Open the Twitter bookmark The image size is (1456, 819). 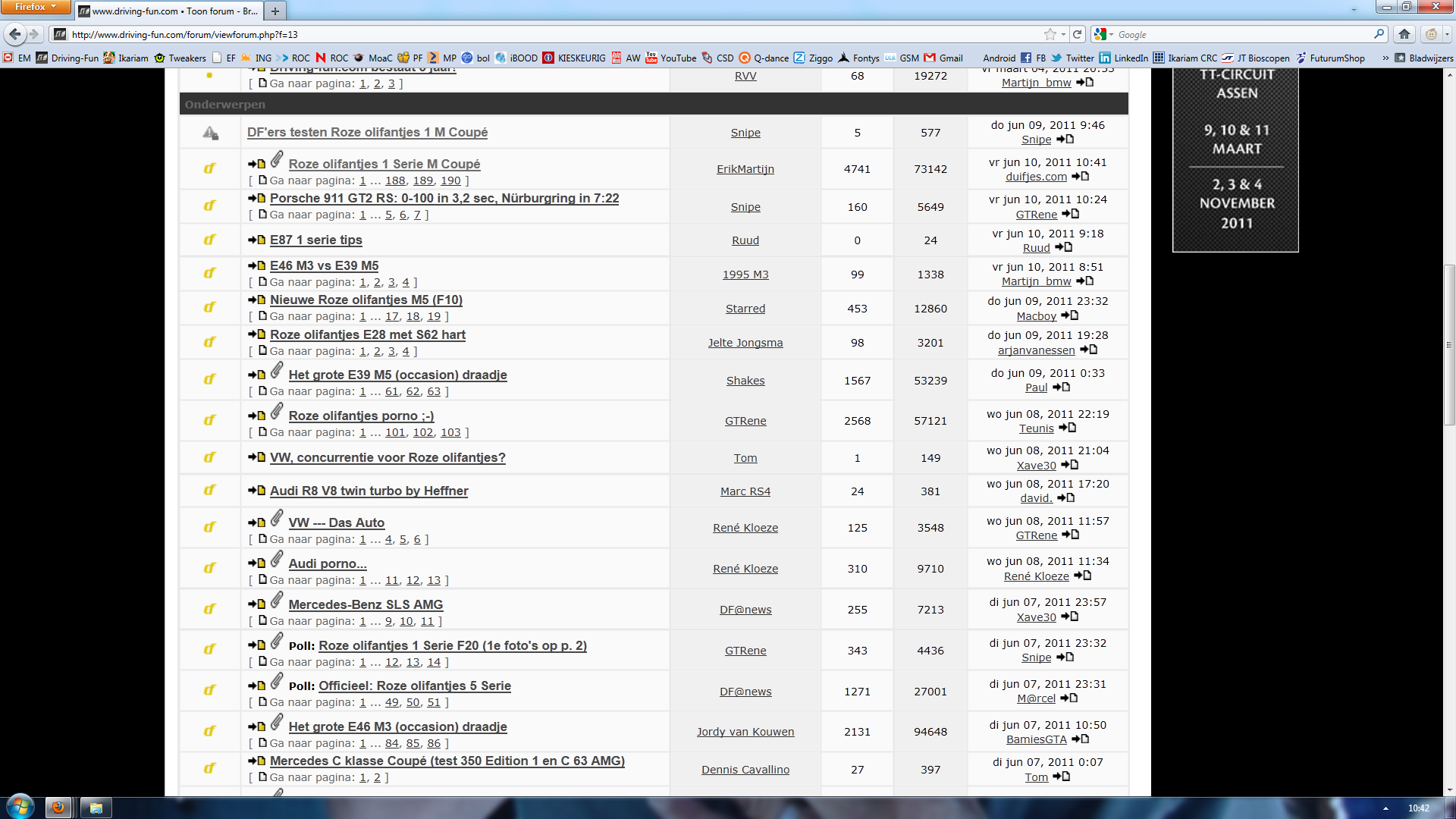click(1072, 58)
